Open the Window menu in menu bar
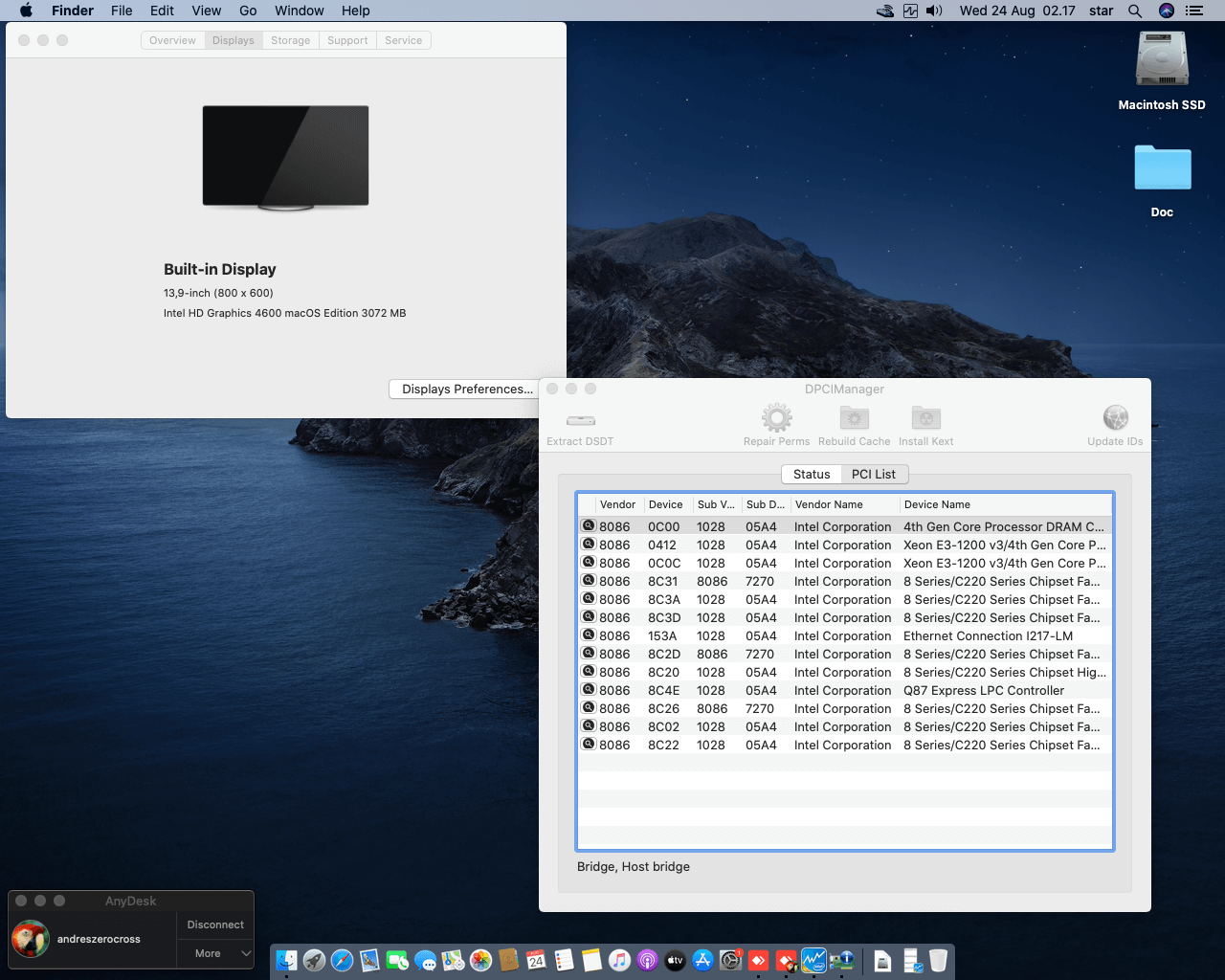The width and height of the screenshot is (1225, 980). click(x=299, y=11)
